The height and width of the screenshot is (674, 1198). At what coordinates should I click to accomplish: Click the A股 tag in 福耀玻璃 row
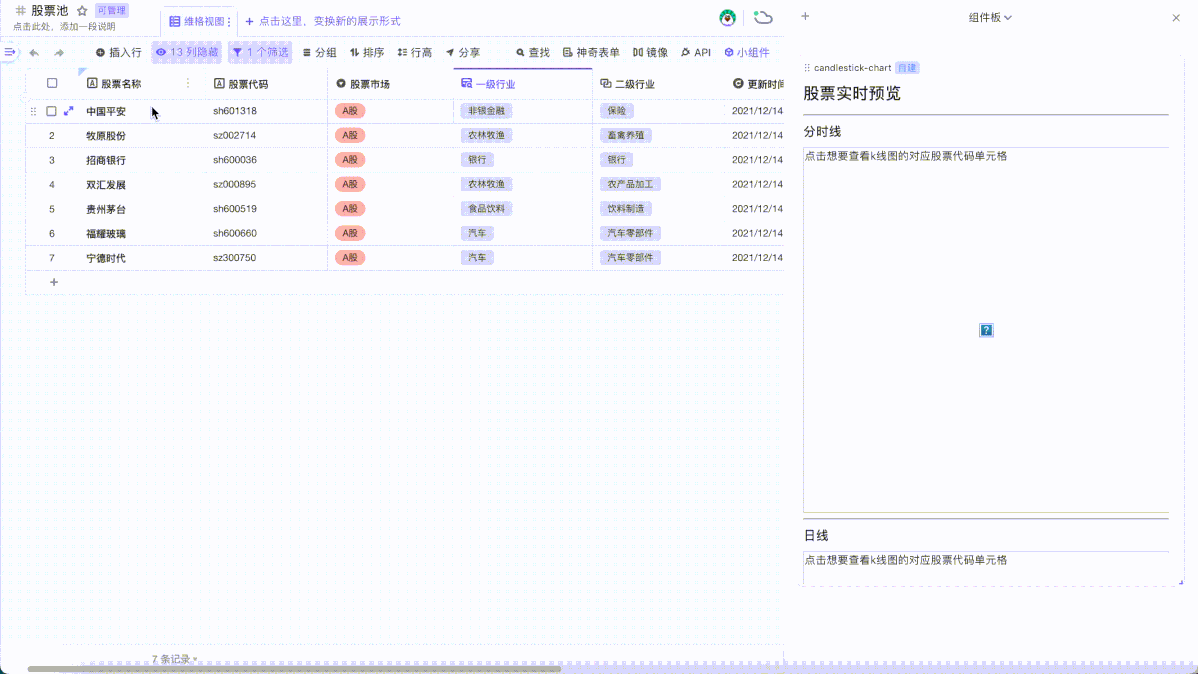click(350, 233)
